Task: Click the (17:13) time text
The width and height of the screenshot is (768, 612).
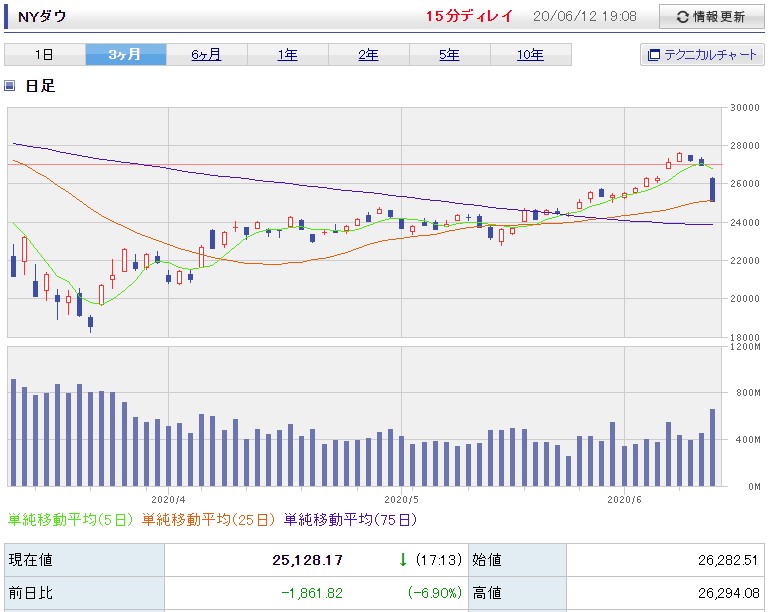Action: pyautogui.click(x=439, y=560)
